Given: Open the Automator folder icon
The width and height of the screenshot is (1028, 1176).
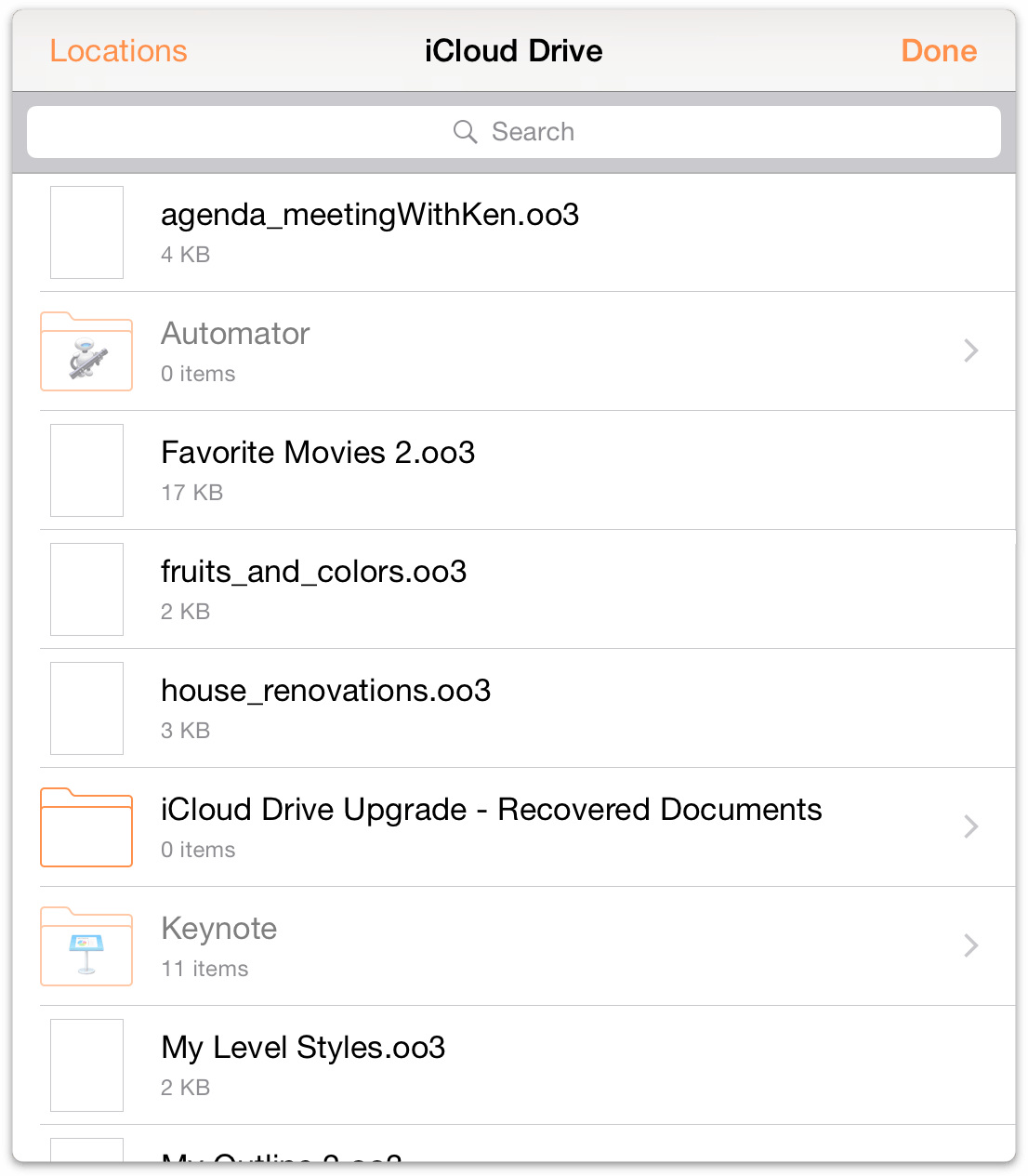Looking at the screenshot, I should pyautogui.click(x=86, y=351).
